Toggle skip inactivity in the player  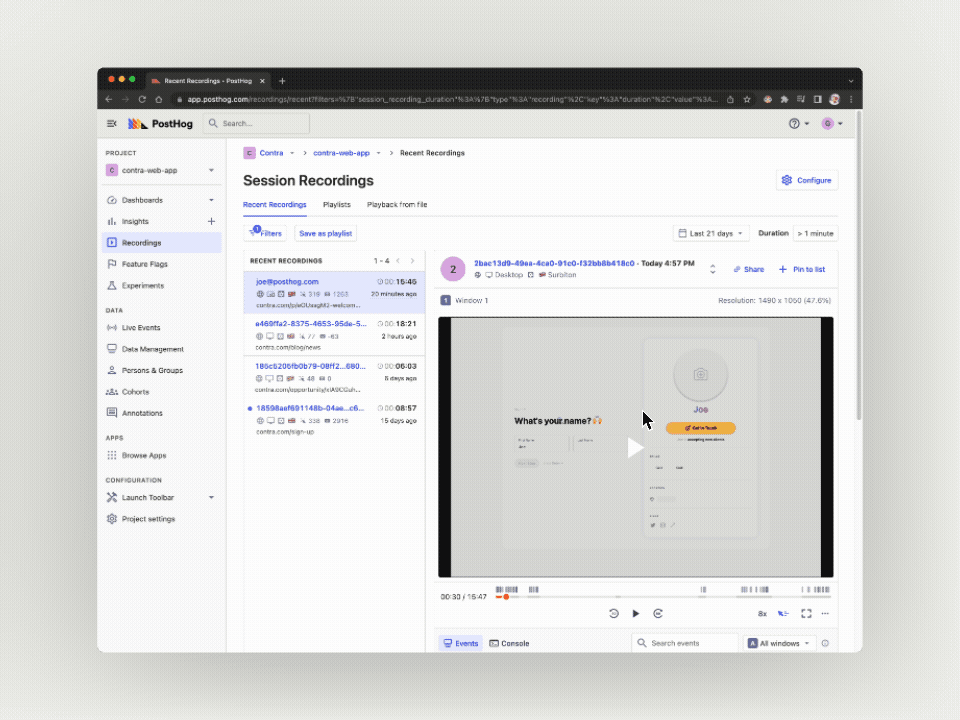click(x=784, y=613)
